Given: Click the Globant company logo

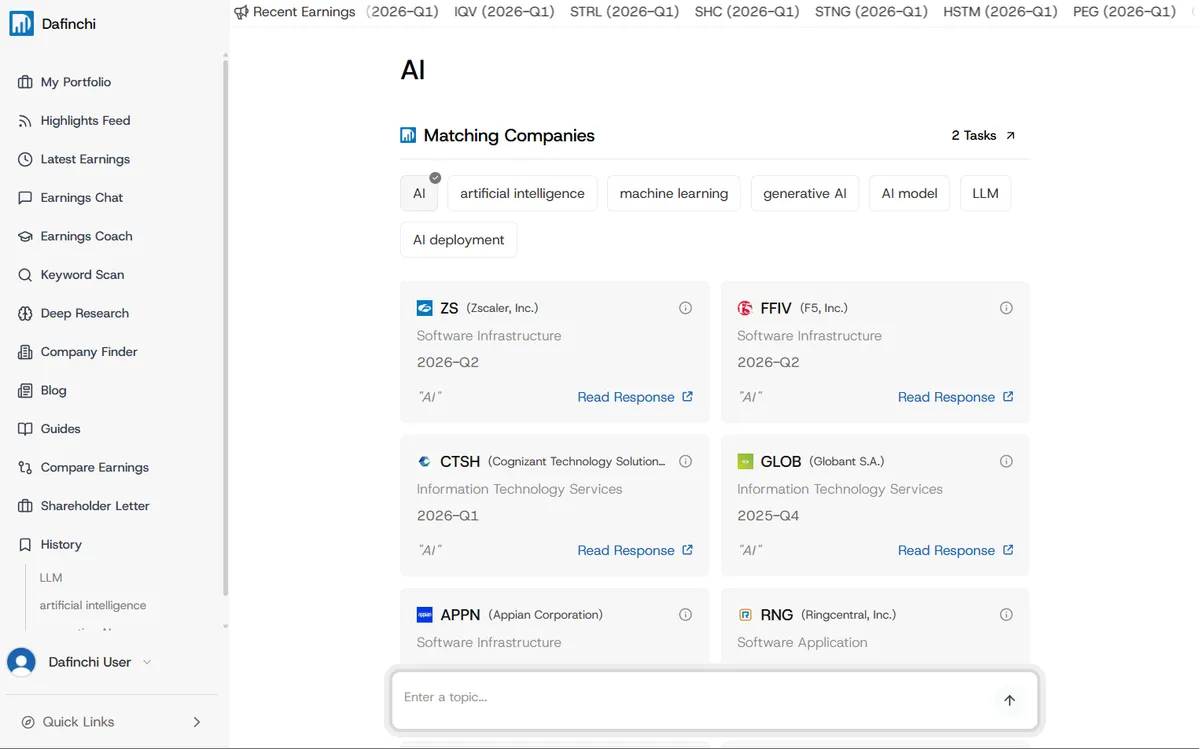Looking at the screenshot, I should [x=745, y=461].
